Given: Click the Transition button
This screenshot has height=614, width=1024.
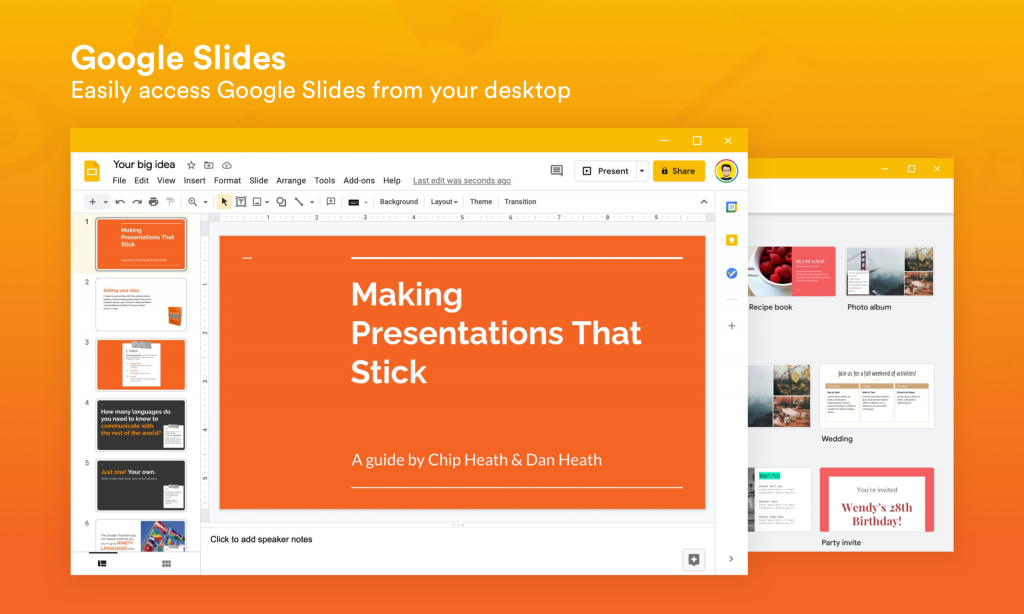Looking at the screenshot, I should click(520, 202).
